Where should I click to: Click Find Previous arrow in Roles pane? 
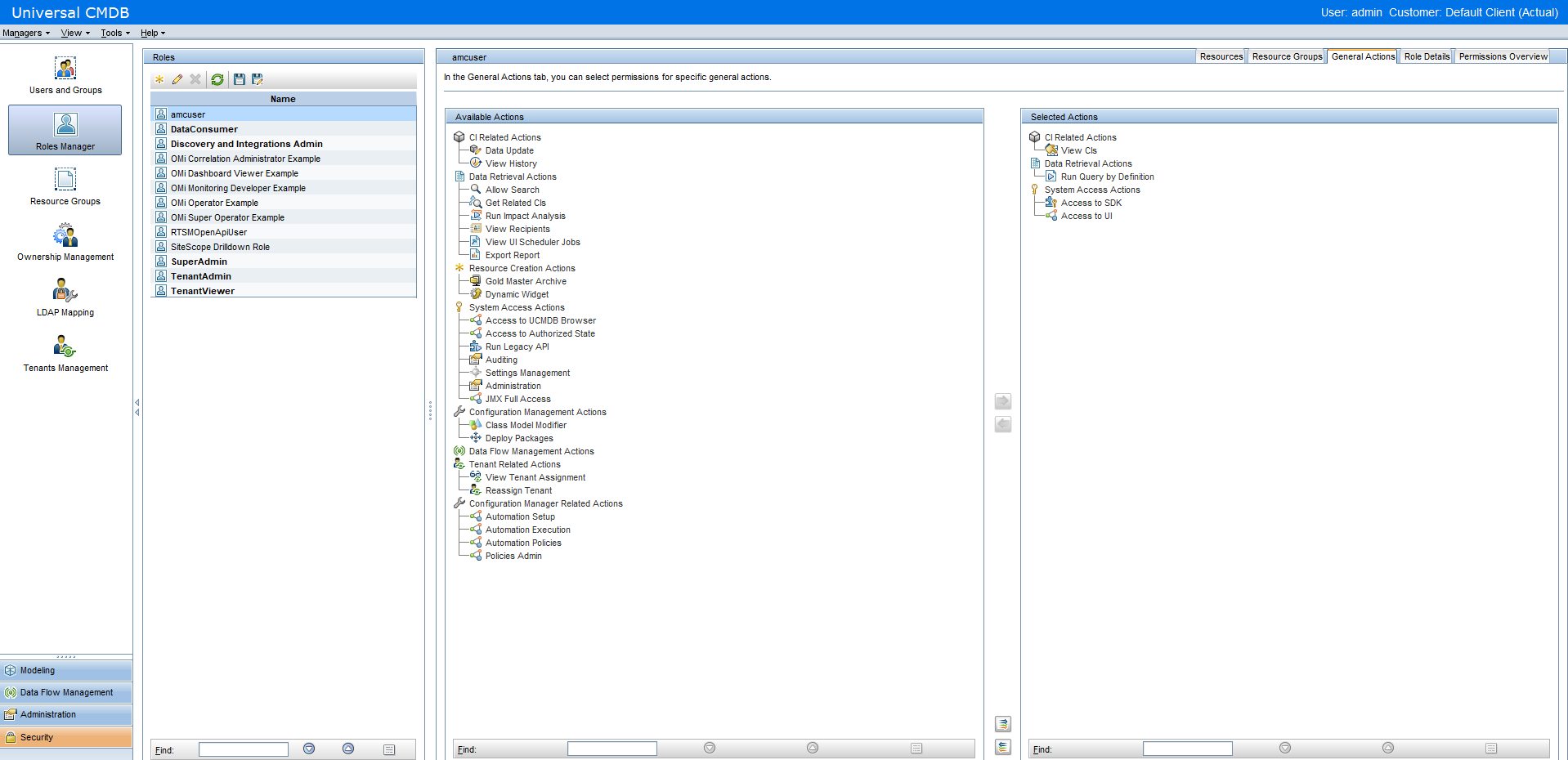point(348,749)
